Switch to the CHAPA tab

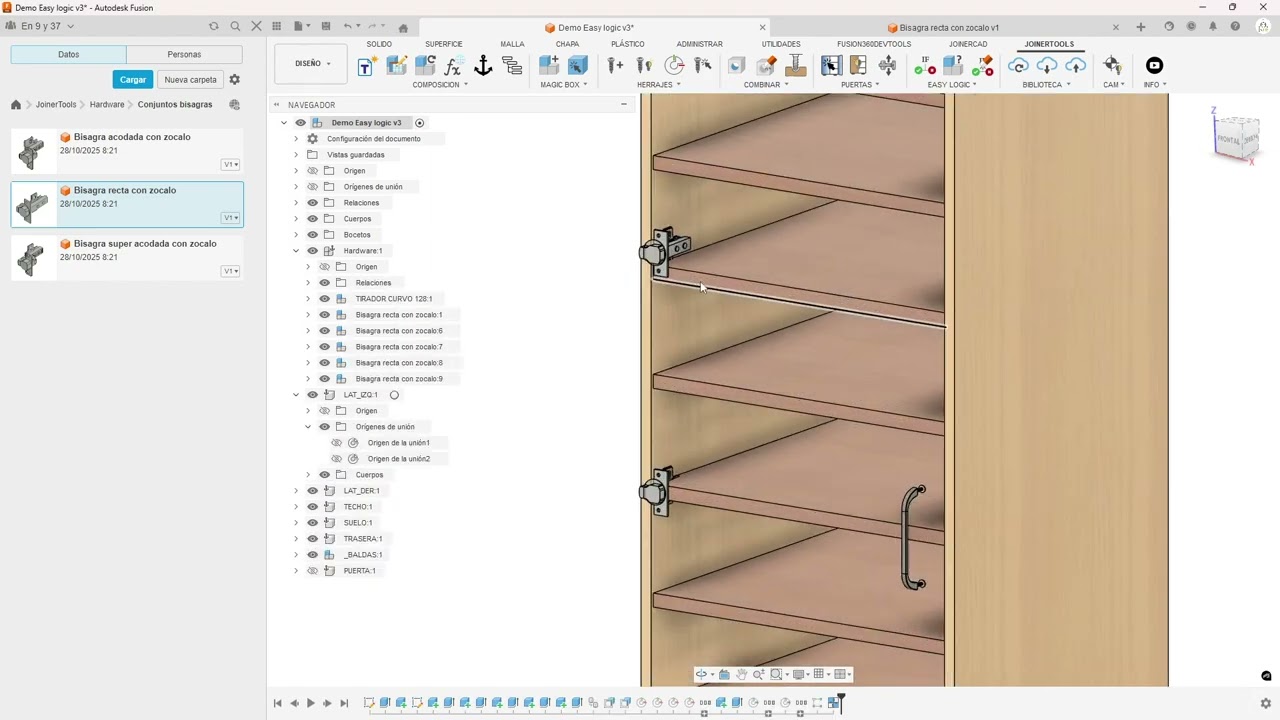click(567, 44)
